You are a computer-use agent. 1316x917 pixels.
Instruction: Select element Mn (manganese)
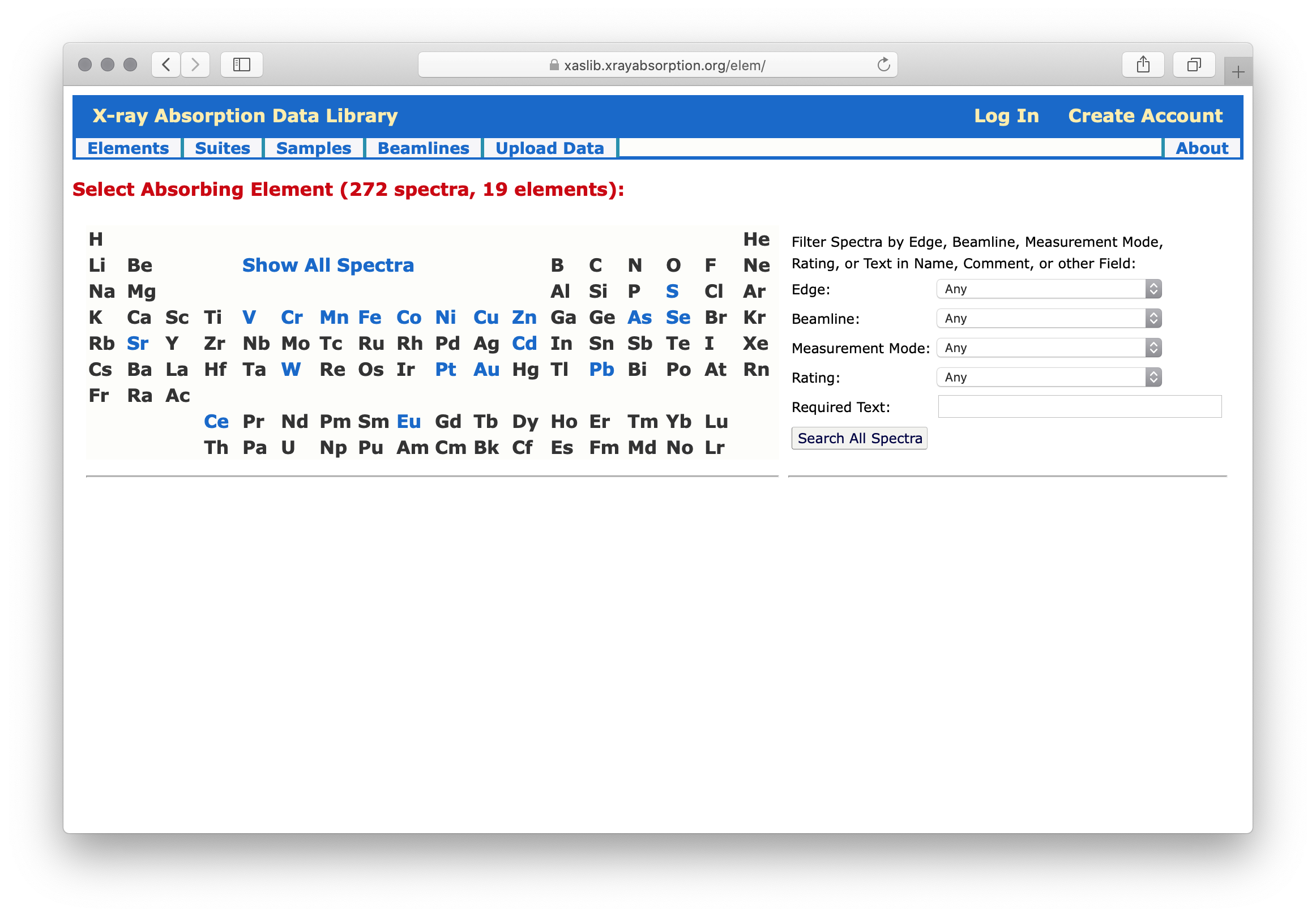click(x=334, y=318)
